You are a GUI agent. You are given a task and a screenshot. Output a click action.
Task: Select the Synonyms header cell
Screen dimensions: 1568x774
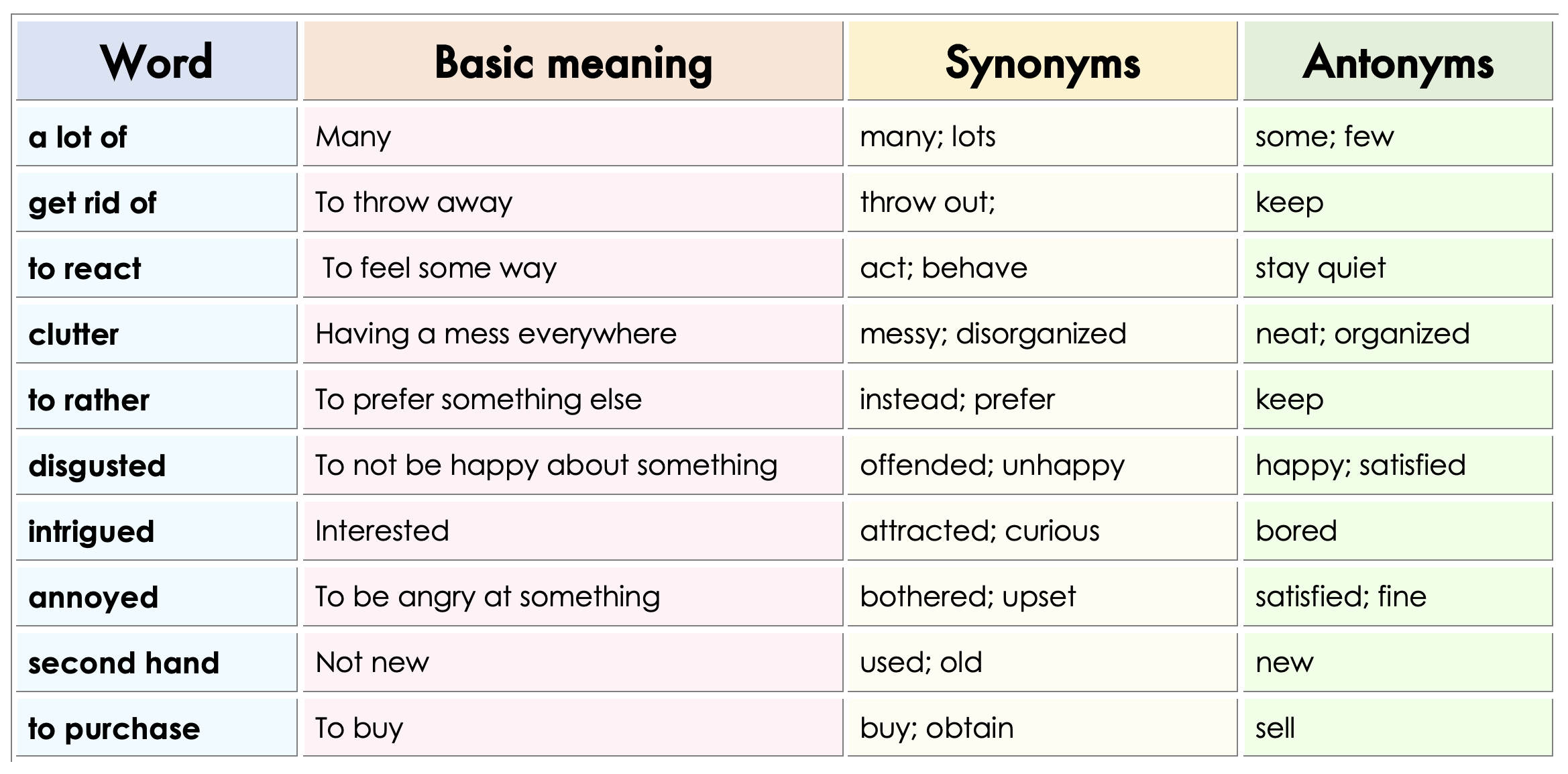click(1042, 62)
